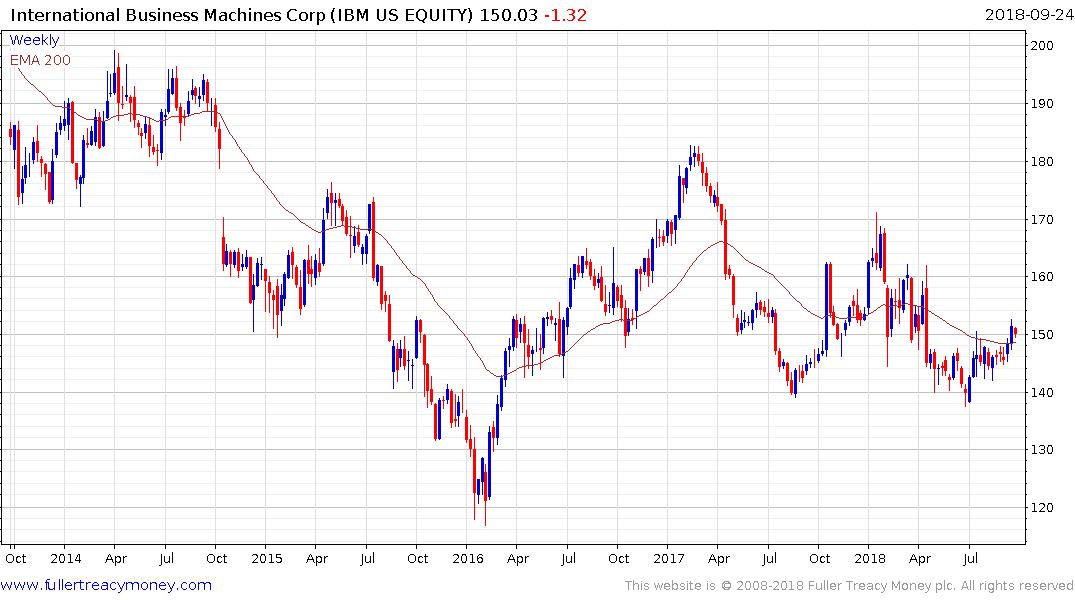Click the copyright notice 'Fuller Treacy Money plc'
The image size is (1075, 600).
coord(882,586)
